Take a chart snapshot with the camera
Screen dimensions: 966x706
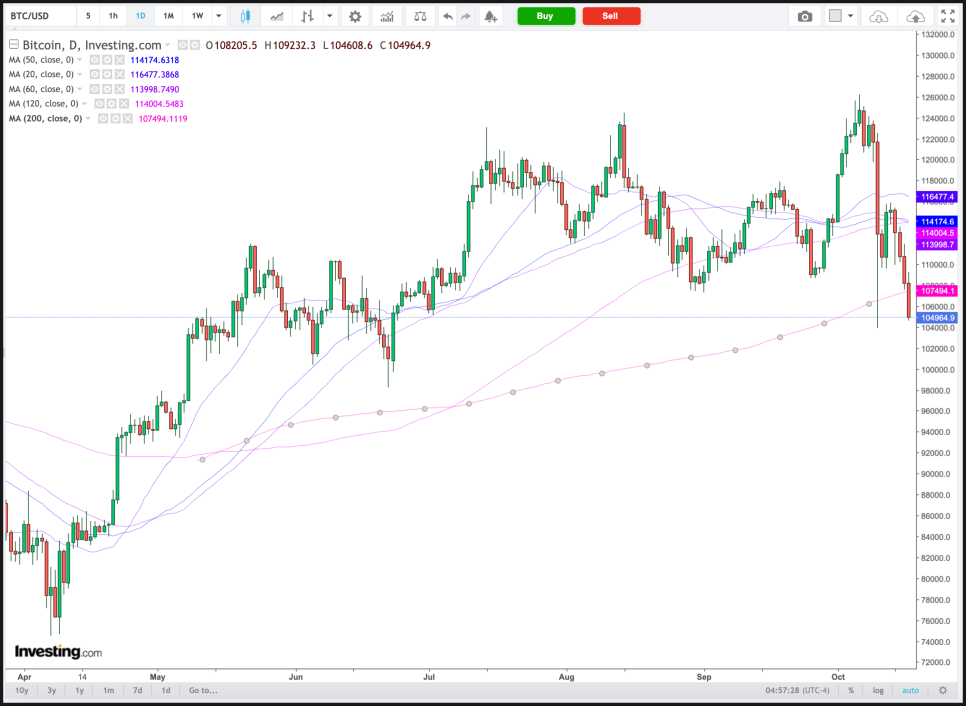coord(805,16)
